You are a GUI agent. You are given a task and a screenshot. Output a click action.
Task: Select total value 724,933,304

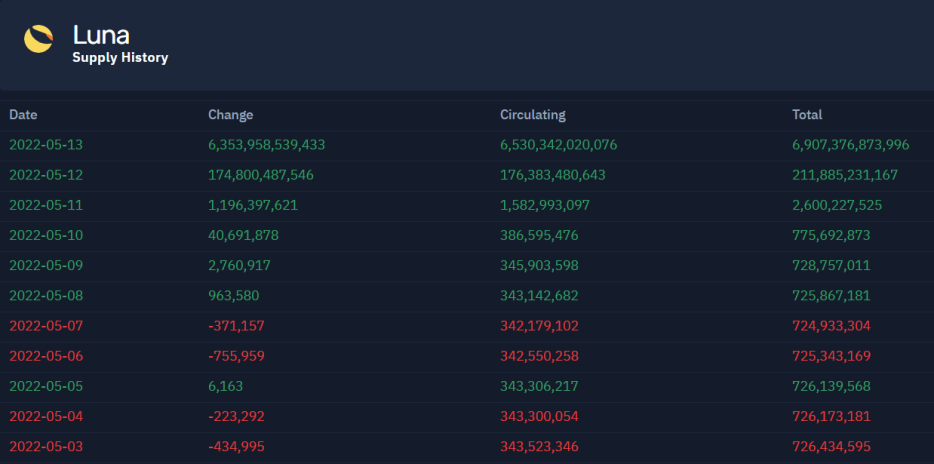coord(831,326)
